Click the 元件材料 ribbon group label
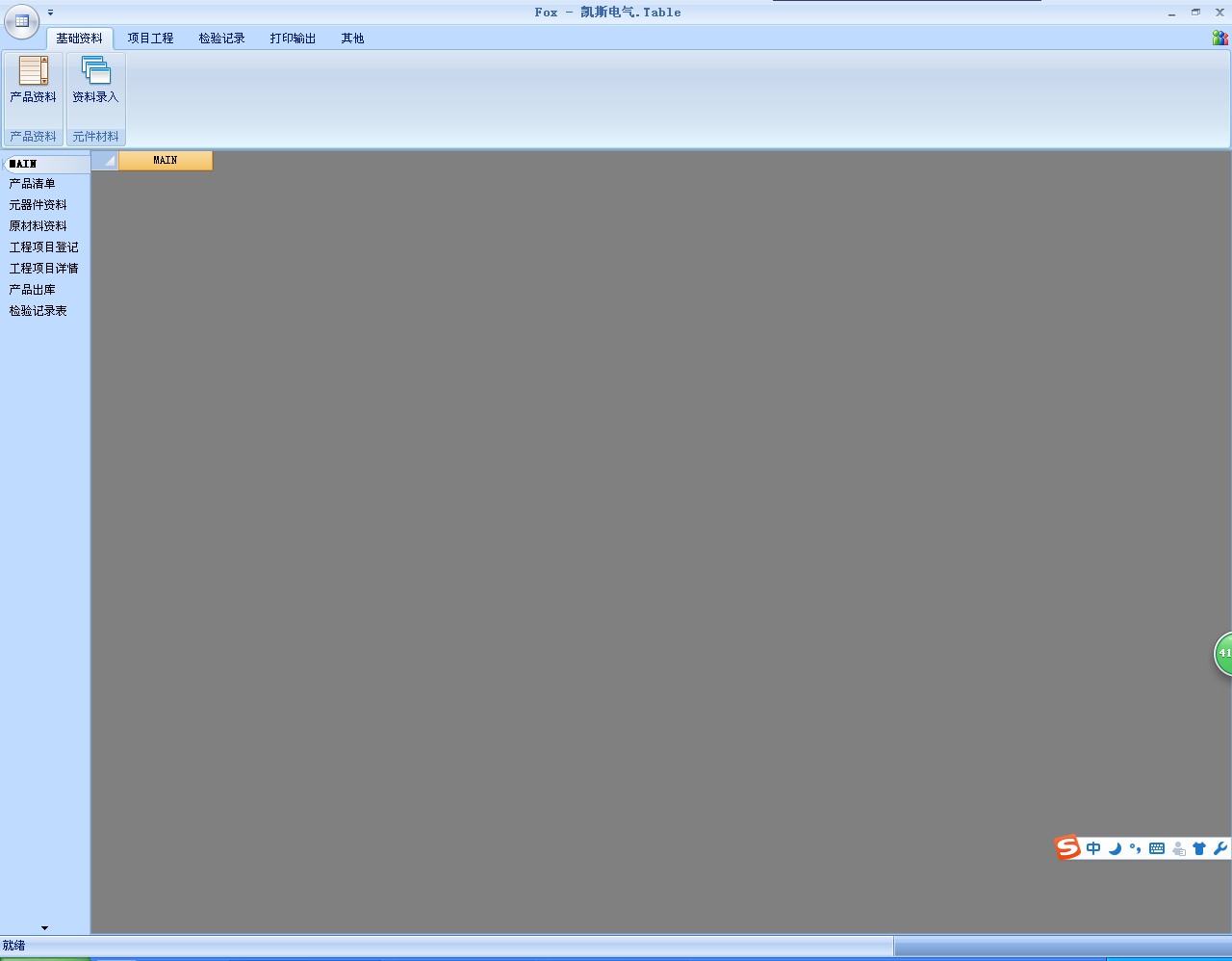This screenshot has height=961, width=1232. (x=95, y=137)
